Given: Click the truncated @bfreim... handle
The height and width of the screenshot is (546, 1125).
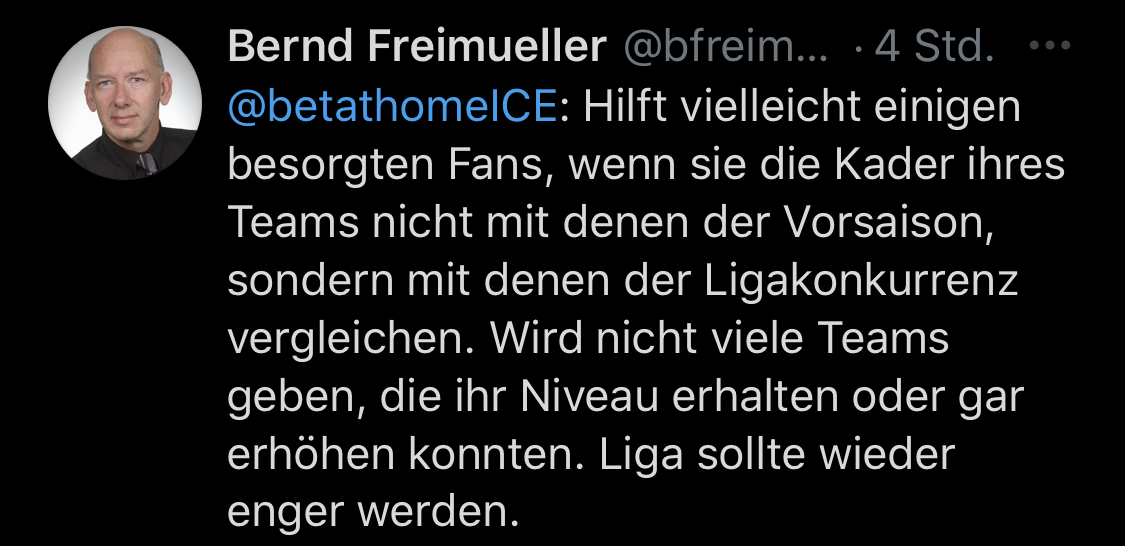Looking at the screenshot, I should click(x=728, y=47).
